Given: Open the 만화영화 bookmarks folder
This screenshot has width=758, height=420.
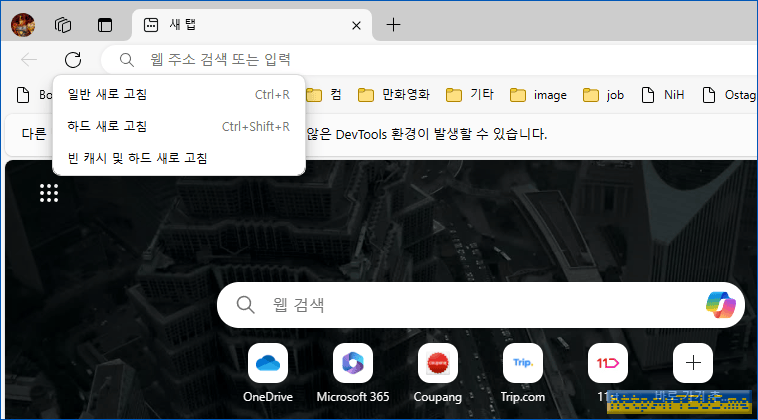Looking at the screenshot, I should (x=394, y=95).
